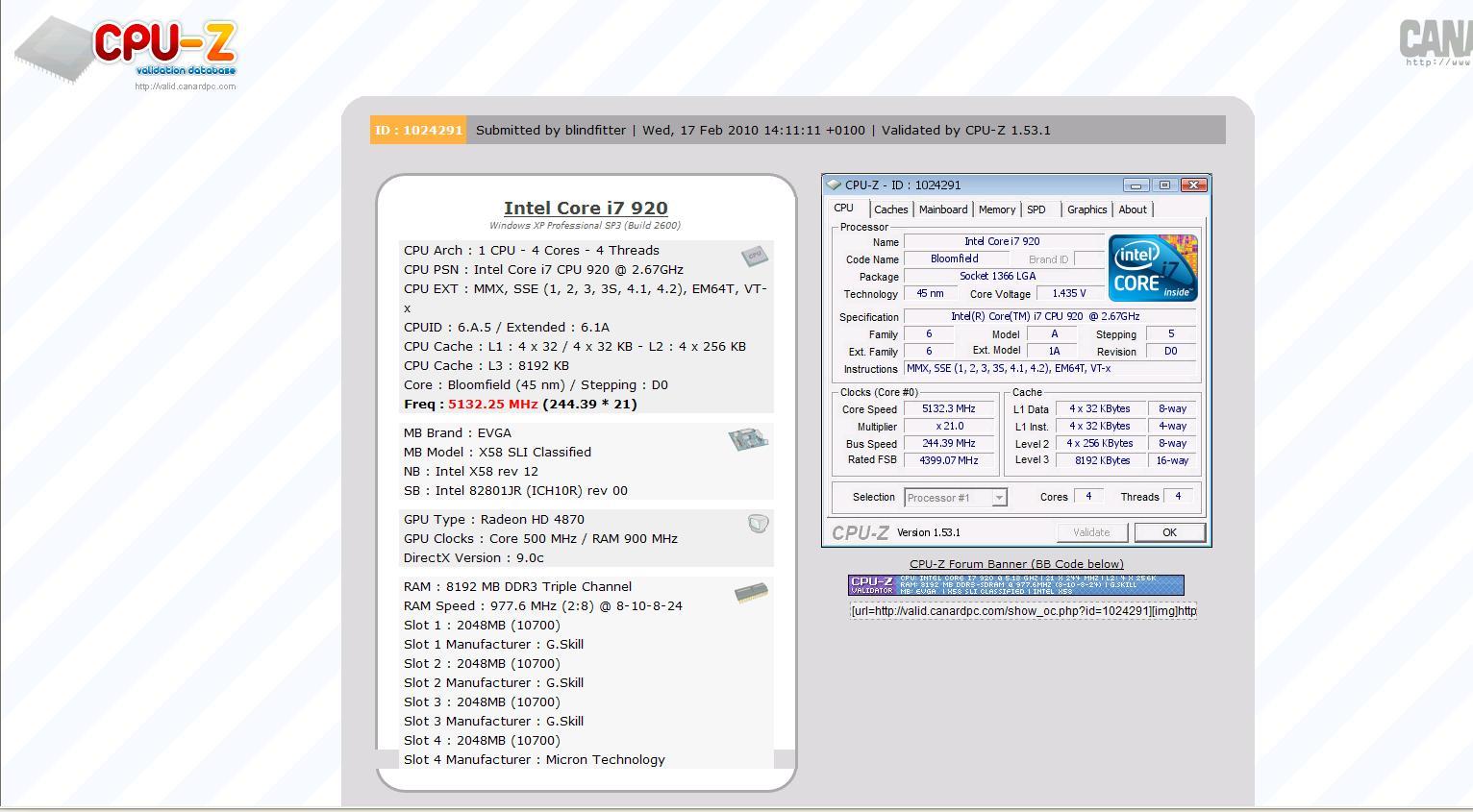
Task: Click the Threads count field
Action: tap(1178, 497)
